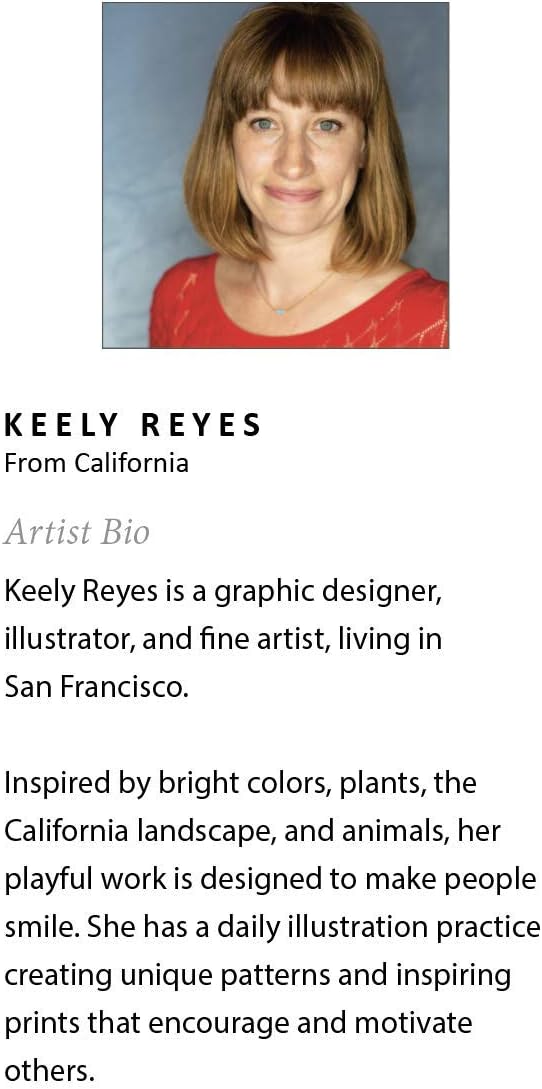Click the 'San Francisco.' text line
The height and width of the screenshot is (1089, 542).
pos(97,687)
